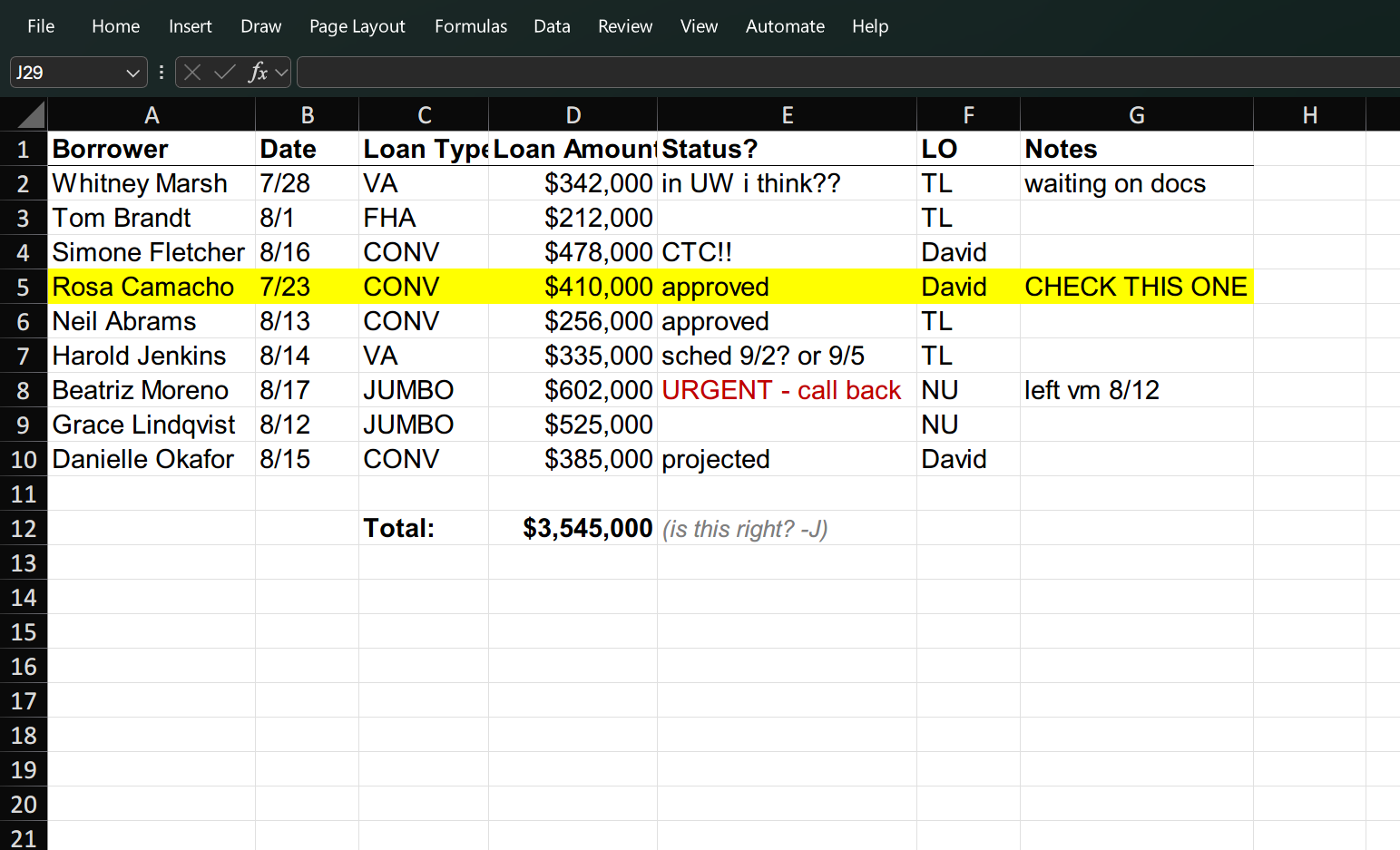Select the '$602,000' amount cell
The width and height of the screenshot is (1400, 850).
point(573,390)
